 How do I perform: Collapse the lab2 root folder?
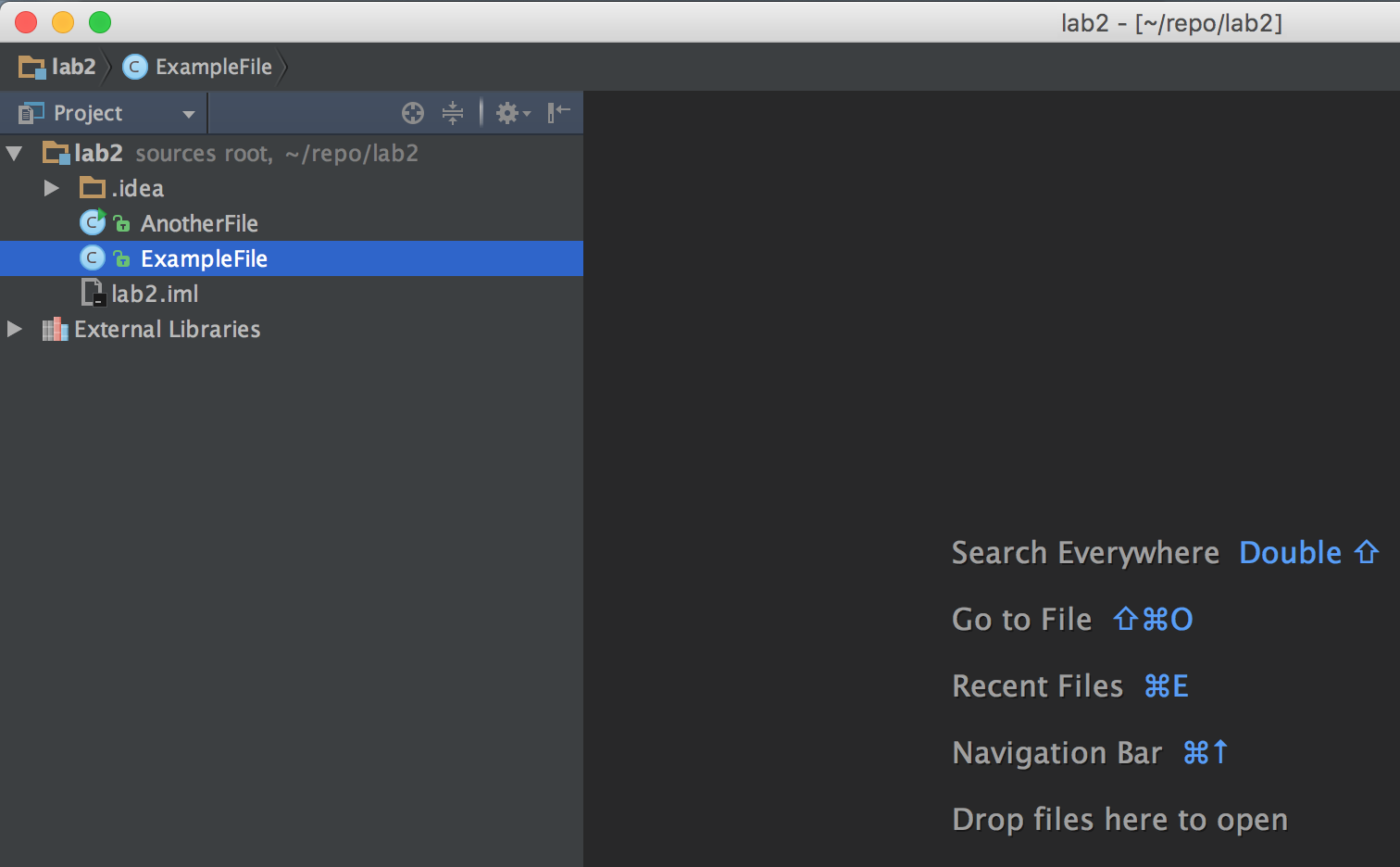tap(15, 153)
